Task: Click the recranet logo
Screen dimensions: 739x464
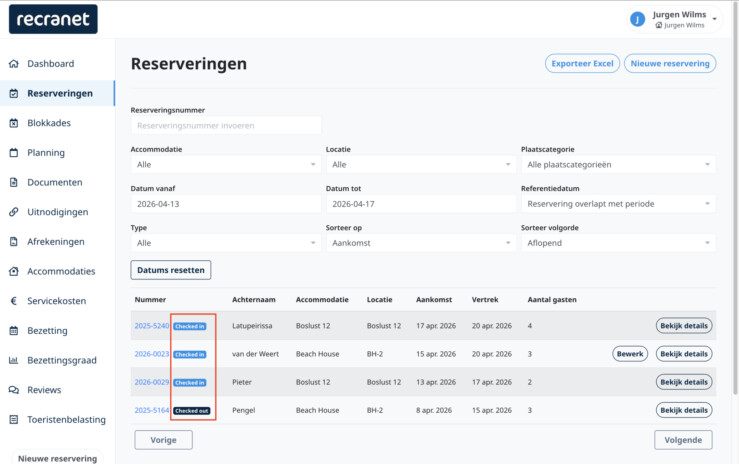Action: pyautogui.click(x=53, y=19)
